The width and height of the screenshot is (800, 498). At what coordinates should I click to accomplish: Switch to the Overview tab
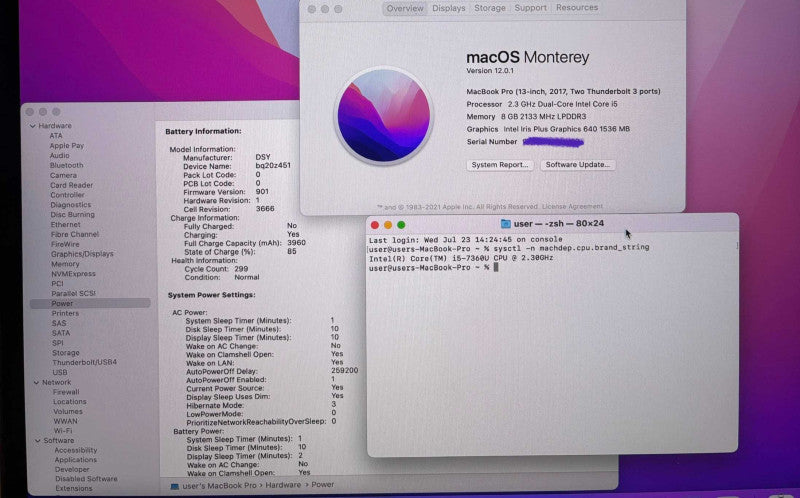click(x=405, y=8)
